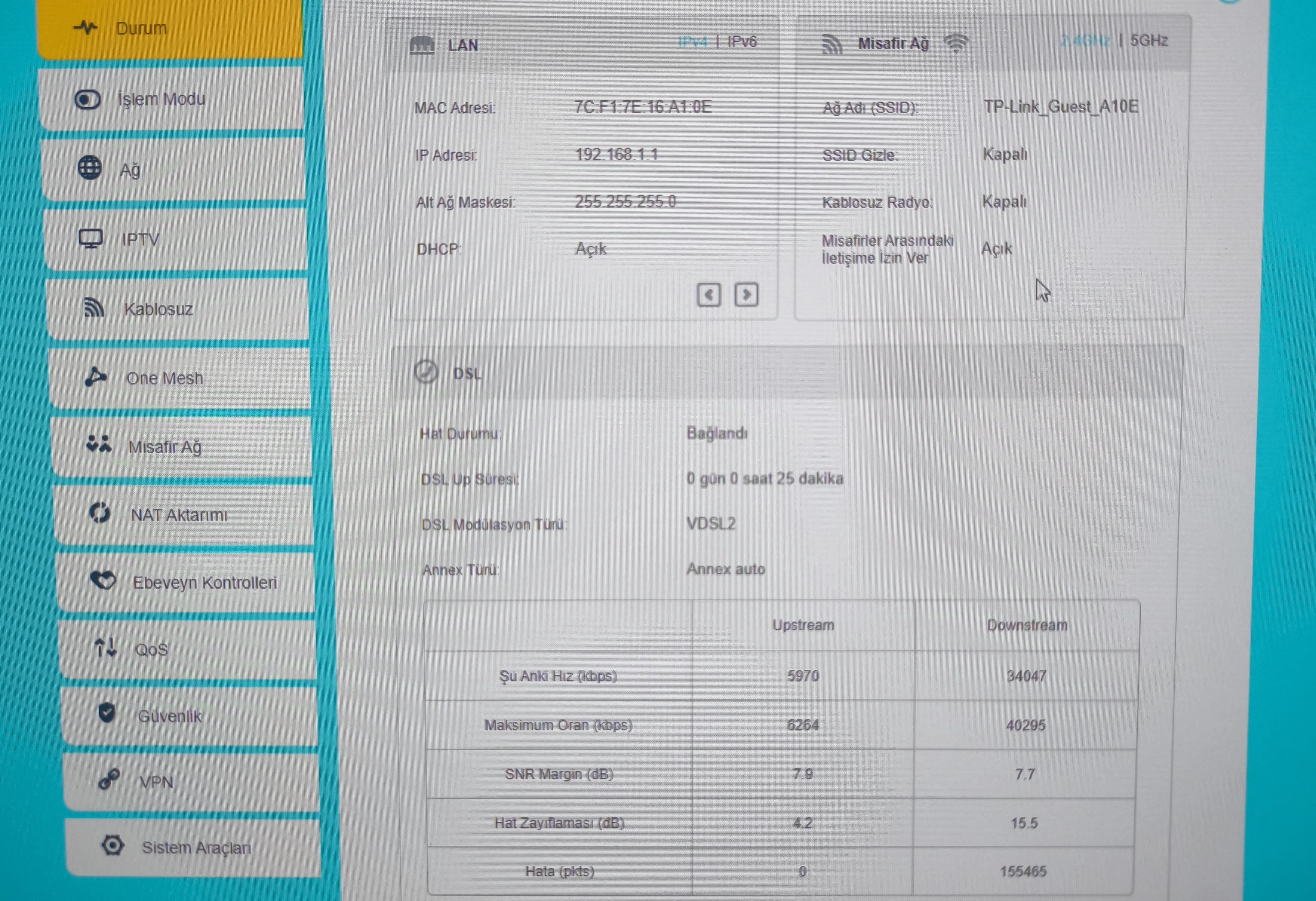Click the İşlem Modu toggle icon

coord(88,100)
